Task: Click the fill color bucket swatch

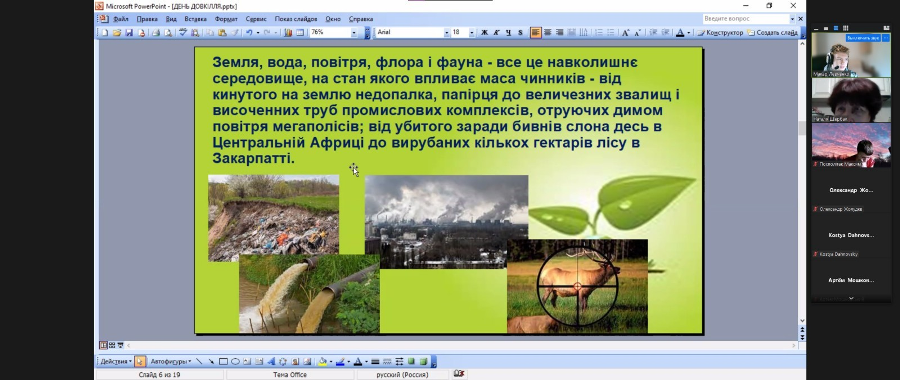Action: [323, 362]
